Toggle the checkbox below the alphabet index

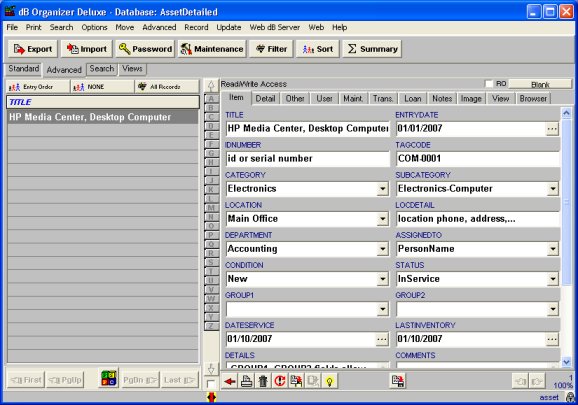coord(211,384)
